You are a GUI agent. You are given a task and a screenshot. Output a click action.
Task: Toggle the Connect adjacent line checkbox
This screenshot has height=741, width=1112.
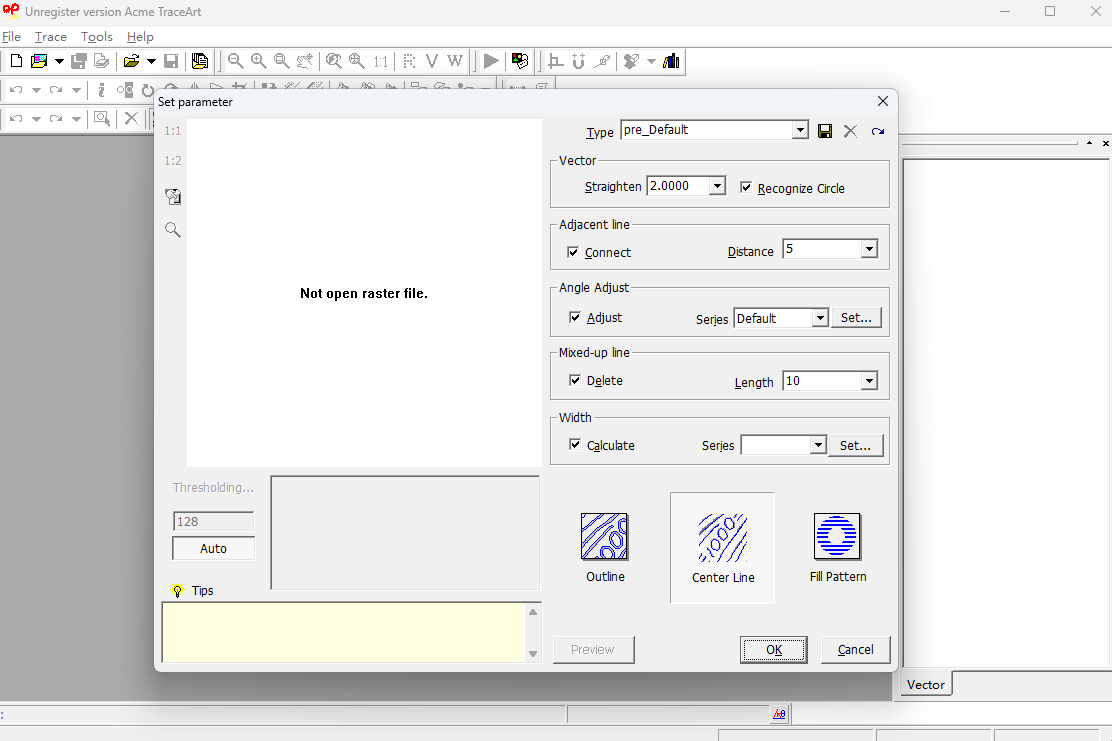573,253
